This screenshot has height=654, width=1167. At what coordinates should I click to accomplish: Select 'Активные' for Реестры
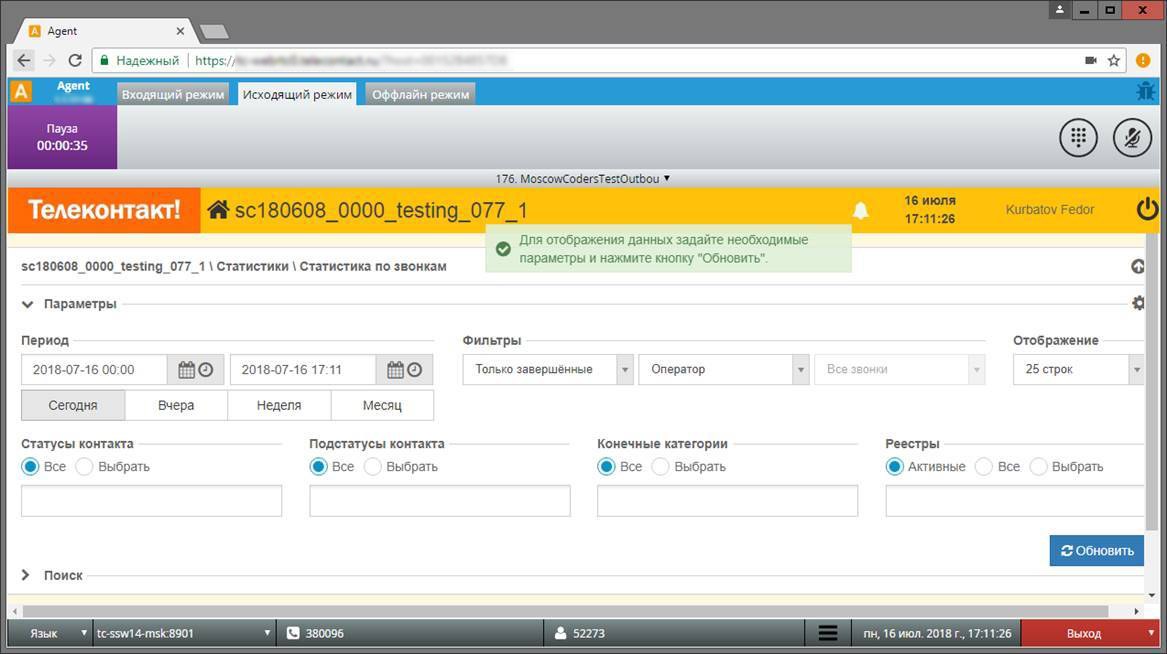(x=895, y=467)
